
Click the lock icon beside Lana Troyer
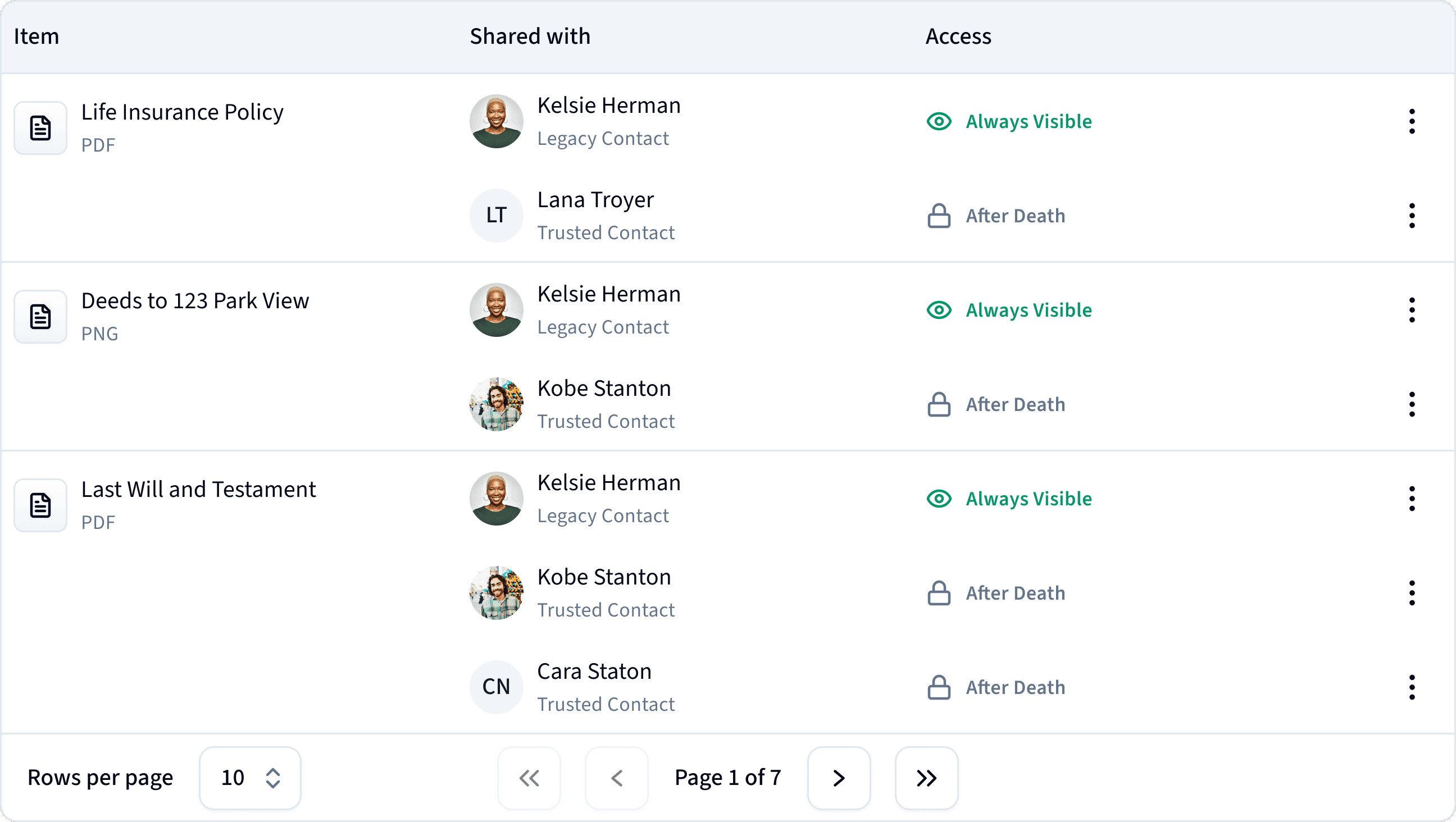coord(939,216)
